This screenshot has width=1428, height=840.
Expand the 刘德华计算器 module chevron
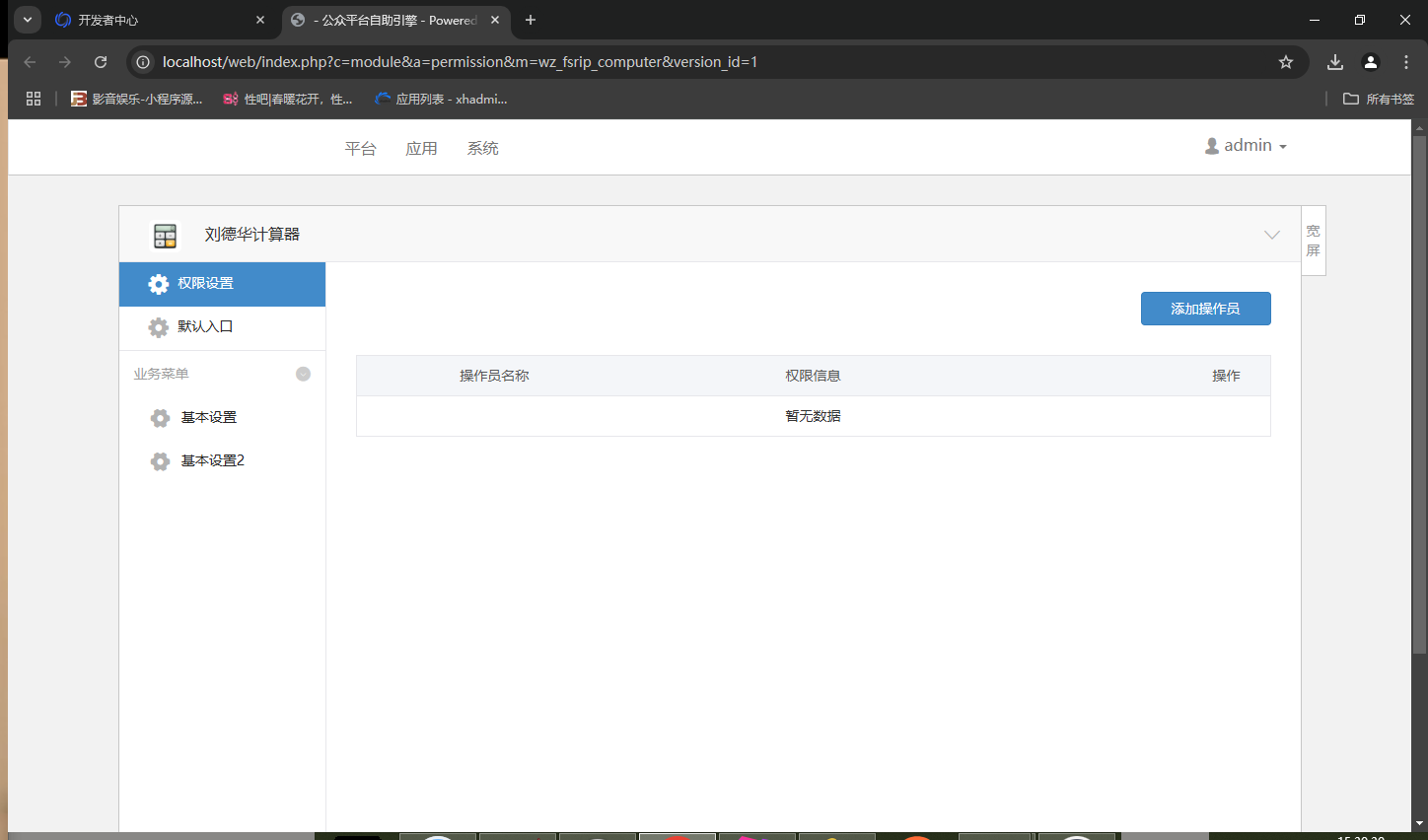pyautogui.click(x=1271, y=235)
